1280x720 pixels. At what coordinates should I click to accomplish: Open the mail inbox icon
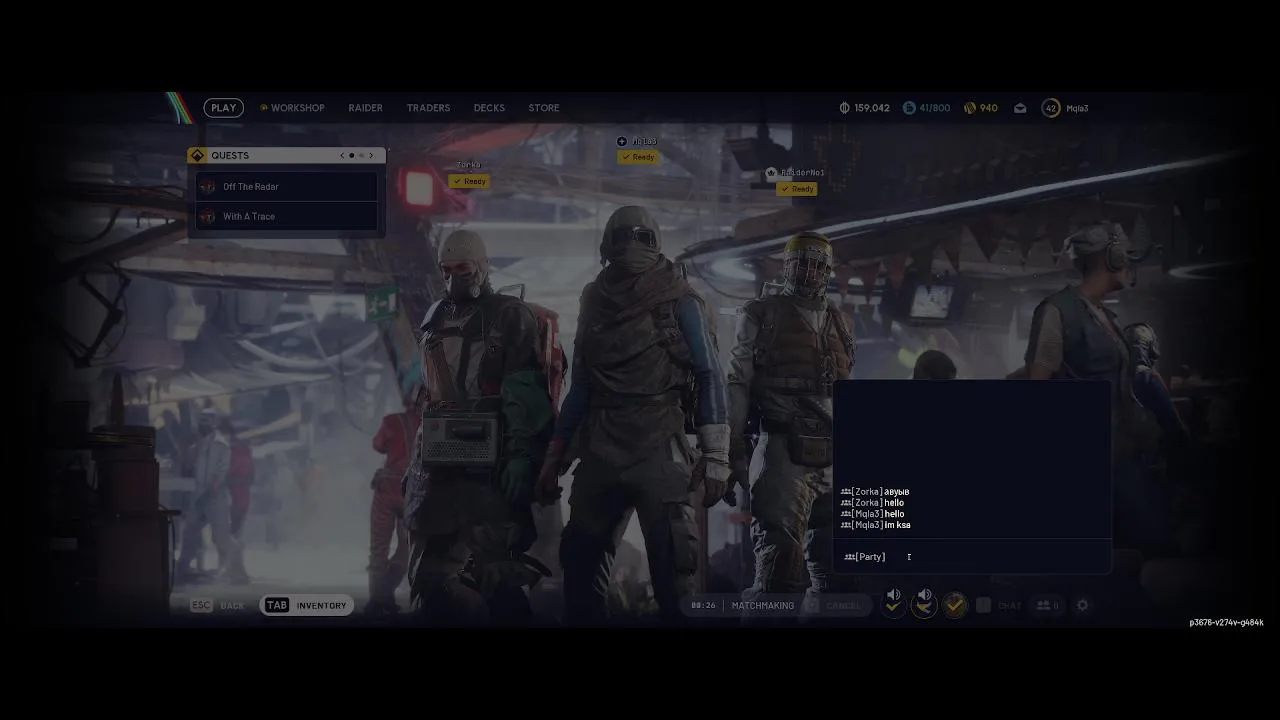[x=1020, y=108]
